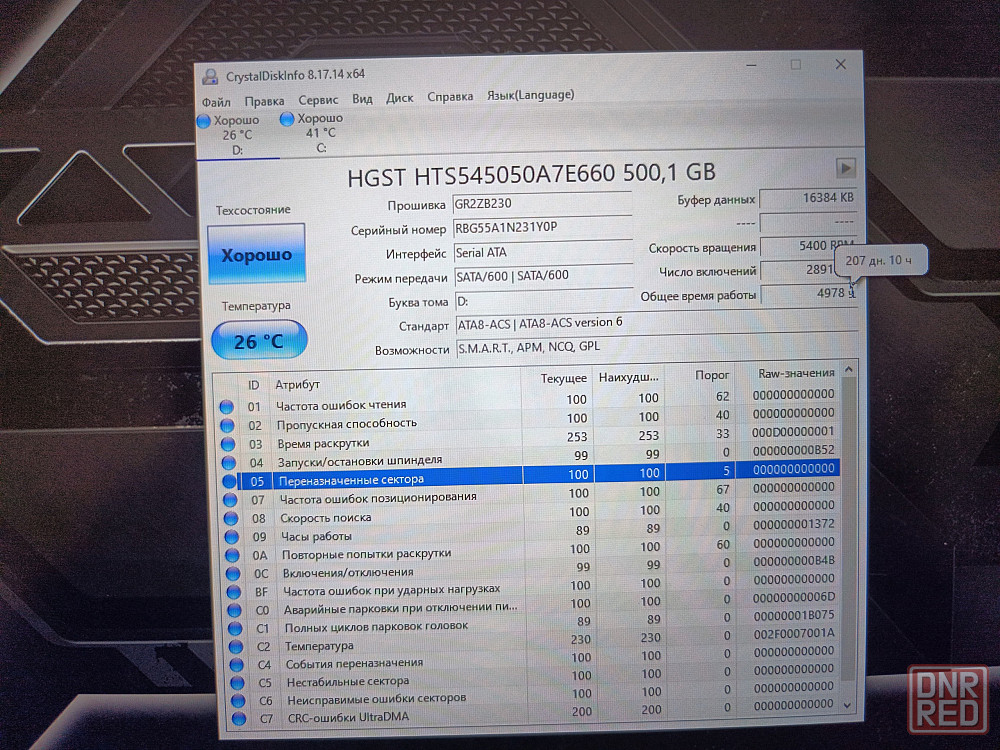Click the status icon for attribute C1
Viewport: 1000px width, 750px height.
pyautogui.click(x=235, y=628)
